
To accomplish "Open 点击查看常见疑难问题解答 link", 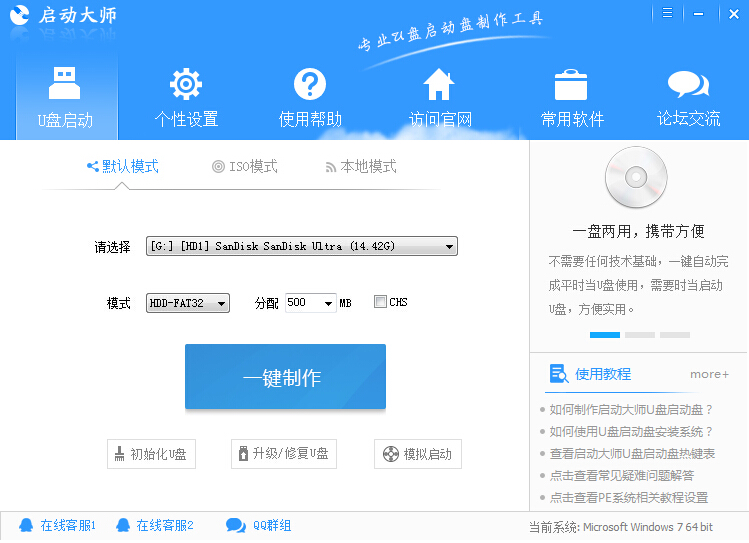I will (621, 476).
